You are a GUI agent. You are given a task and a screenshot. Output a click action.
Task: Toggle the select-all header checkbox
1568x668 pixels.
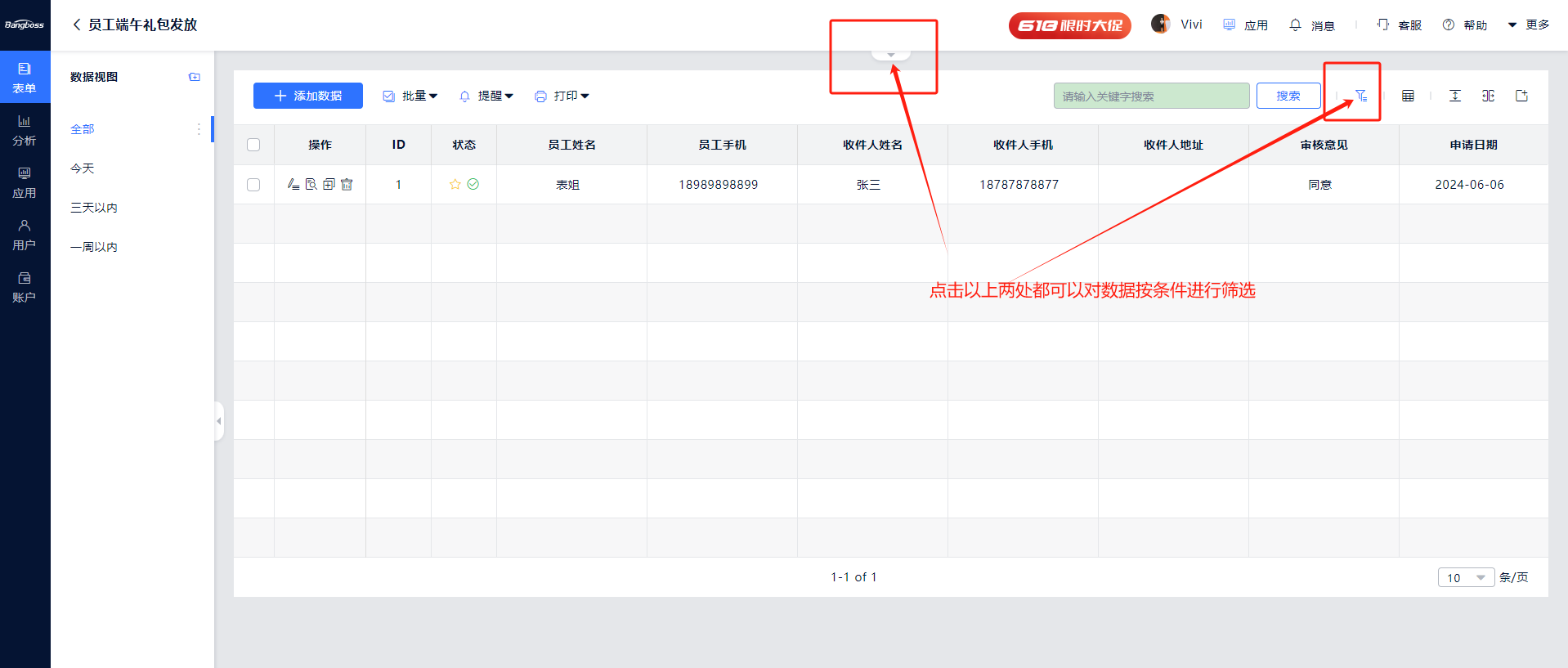(253, 145)
